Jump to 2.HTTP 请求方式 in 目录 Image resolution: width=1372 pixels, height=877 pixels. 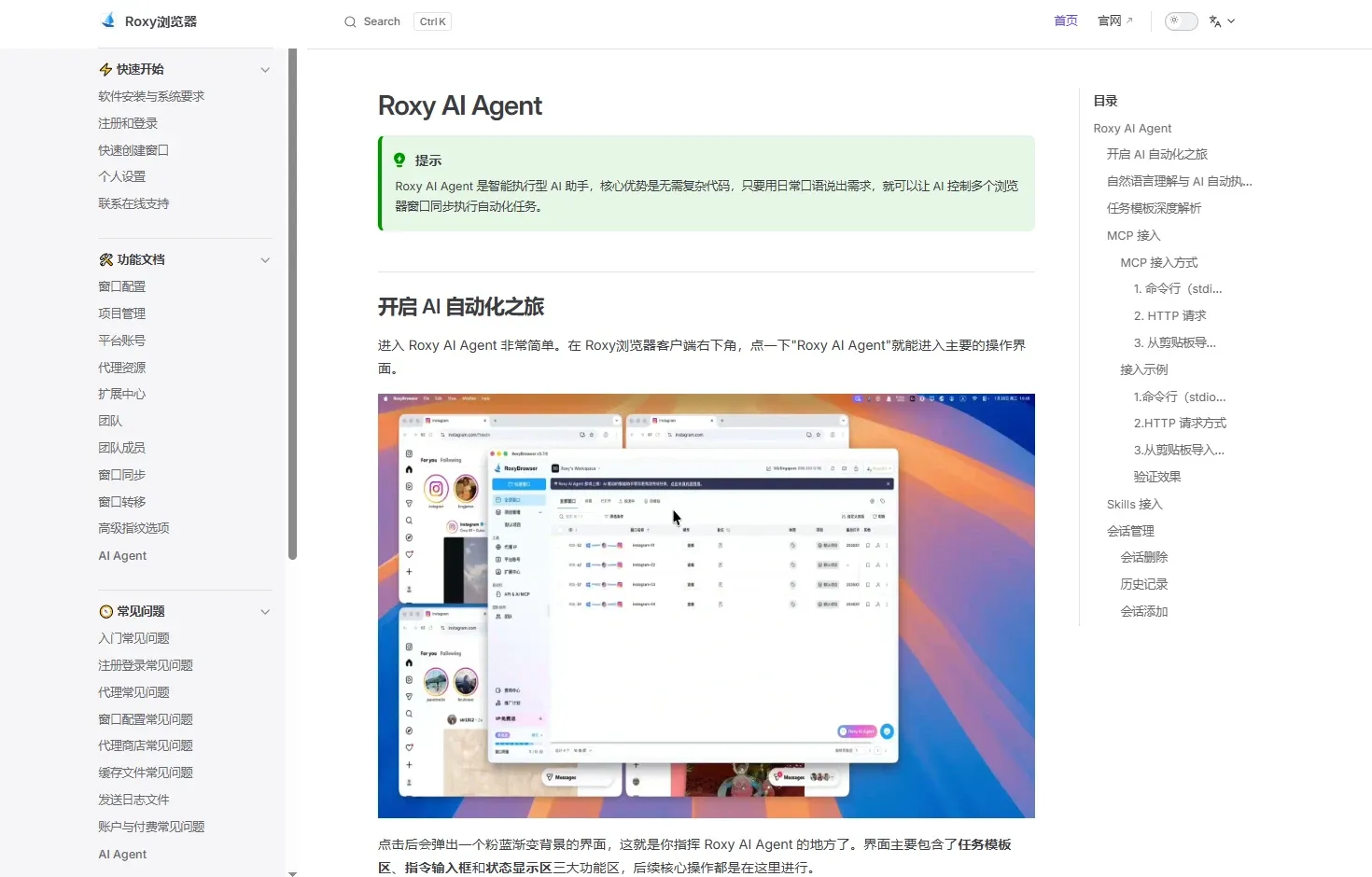(1180, 424)
